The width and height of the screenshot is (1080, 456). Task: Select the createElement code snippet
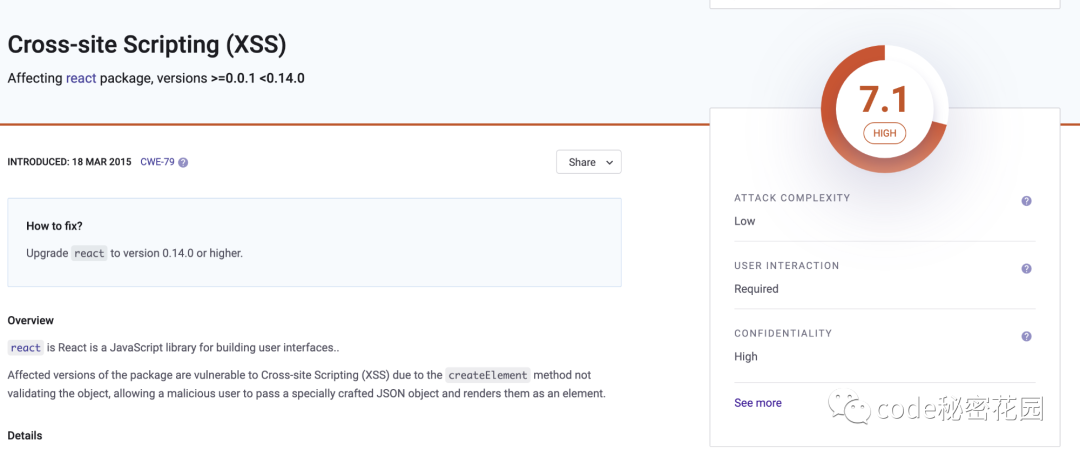(x=488, y=375)
